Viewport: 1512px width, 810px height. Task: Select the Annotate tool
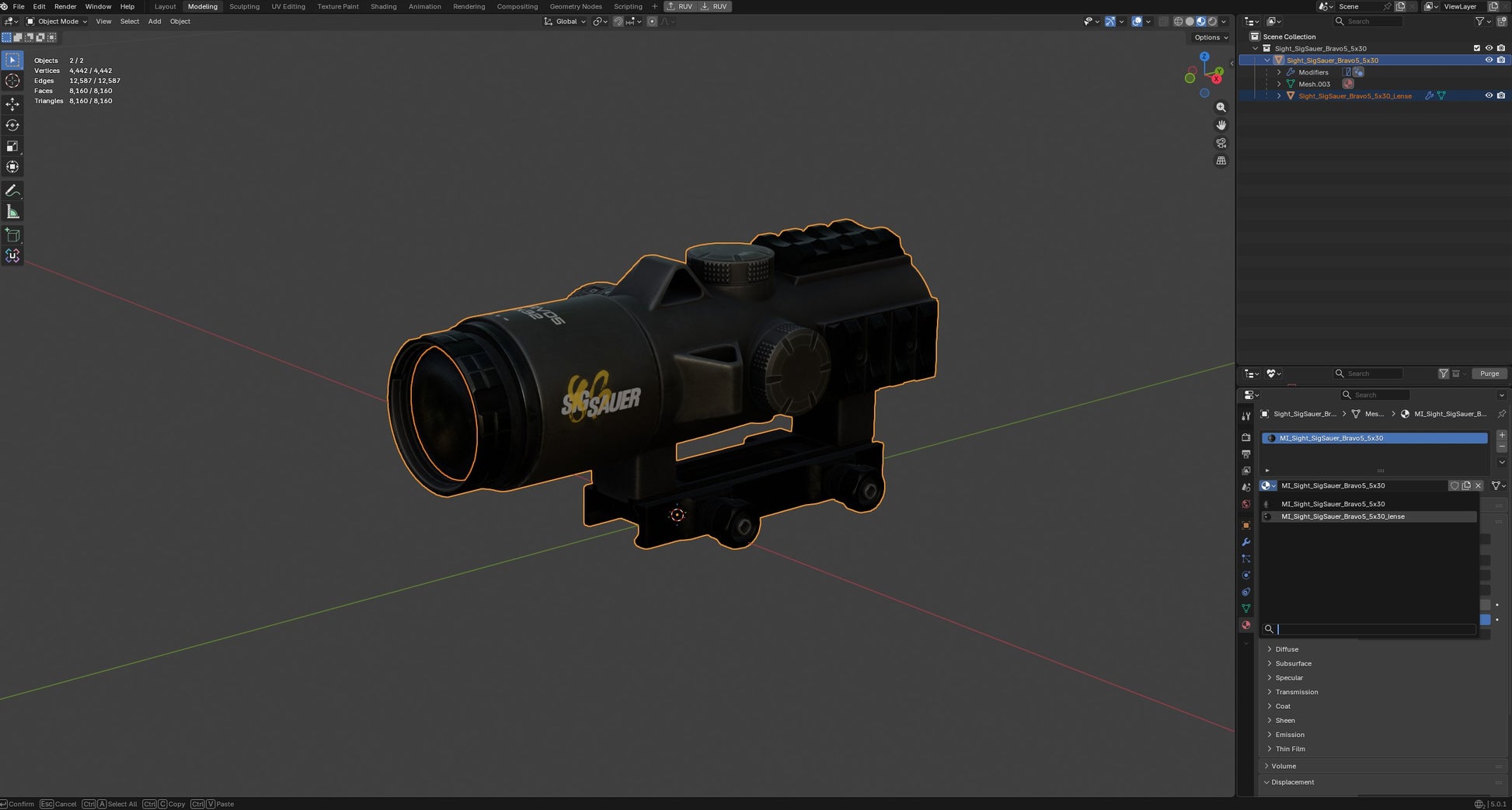pos(12,190)
